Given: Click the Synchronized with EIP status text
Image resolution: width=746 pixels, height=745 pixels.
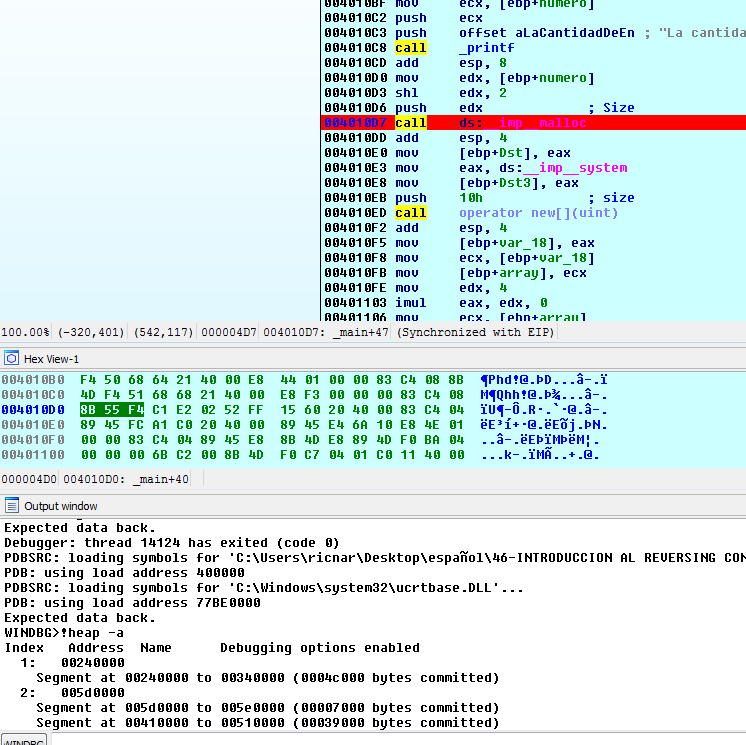Looking at the screenshot, I should [x=475, y=332].
